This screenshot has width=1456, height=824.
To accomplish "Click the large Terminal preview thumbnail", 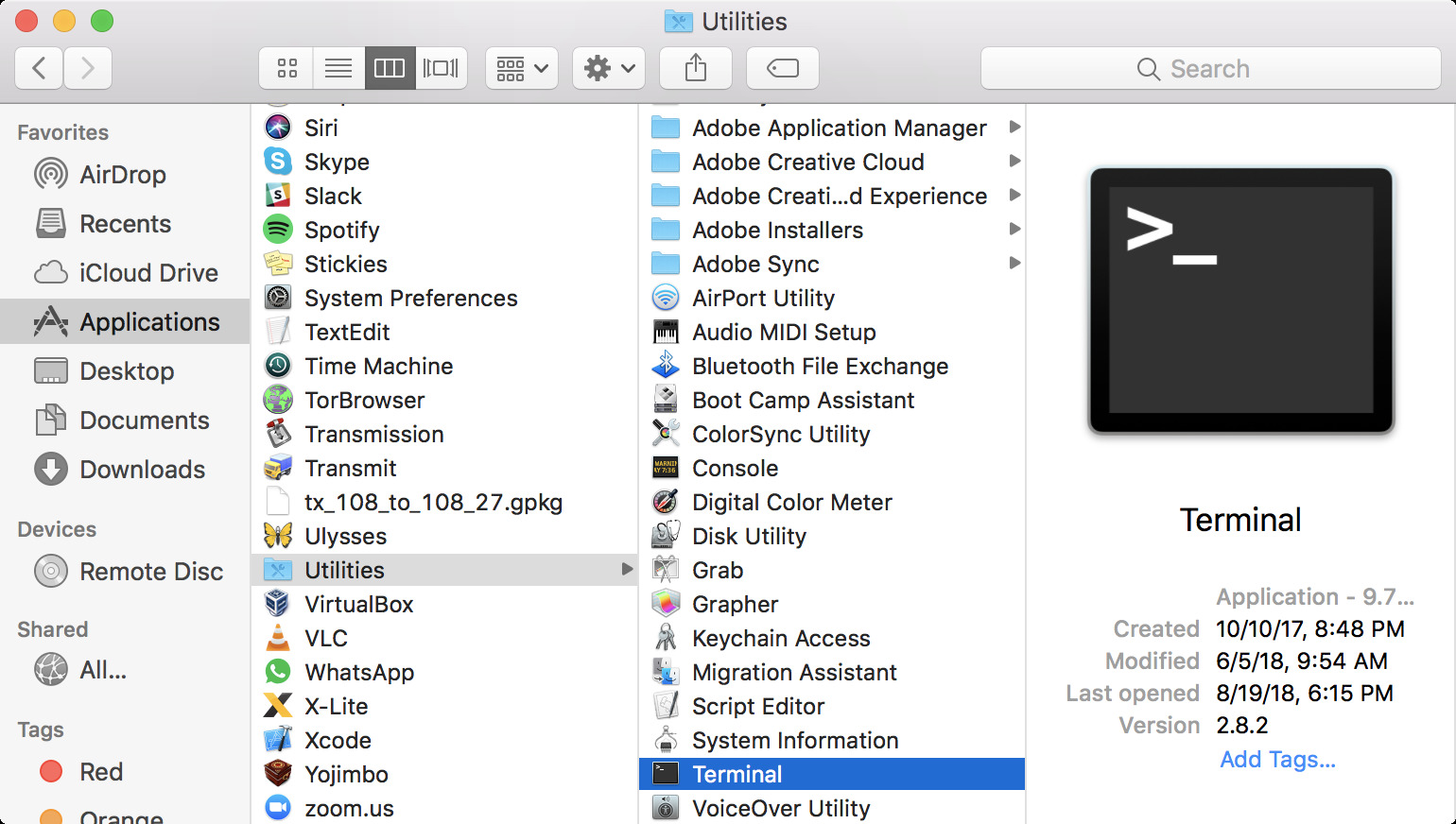I will click(1240, 300).
